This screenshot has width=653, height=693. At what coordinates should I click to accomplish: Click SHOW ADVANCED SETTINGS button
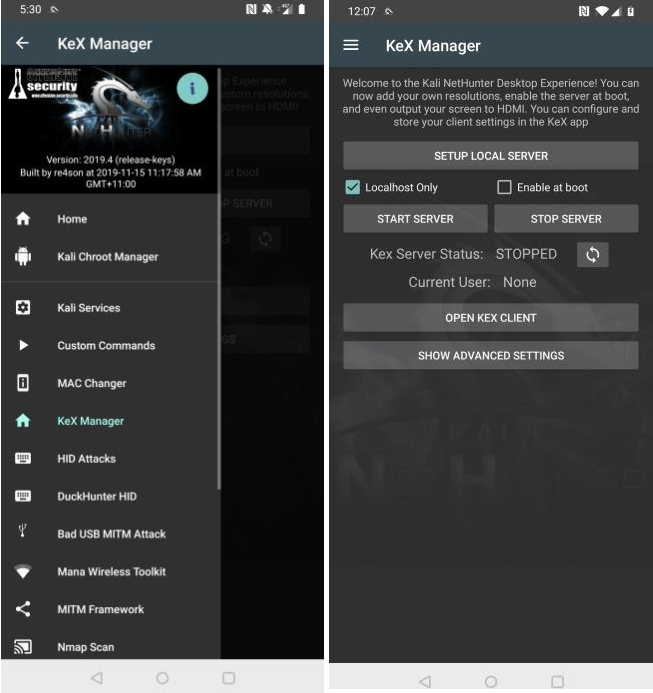coord(491,355)
